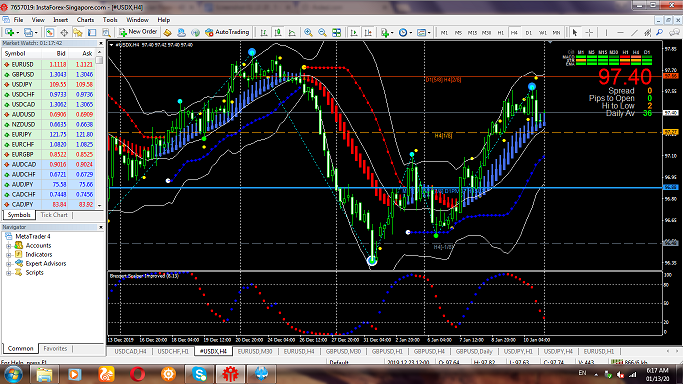Open the search magnifier icon
The width and height of the screenshot is (683, 384).
(660, 33)
